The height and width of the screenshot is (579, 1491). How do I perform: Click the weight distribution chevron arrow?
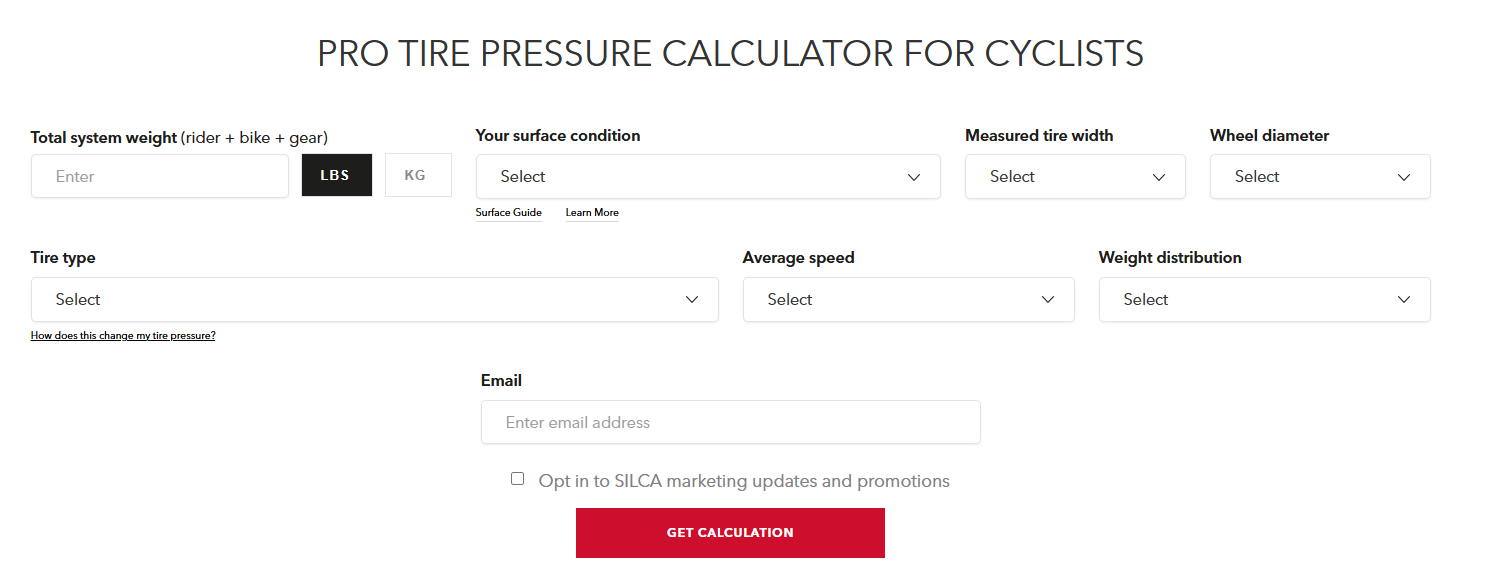[x=1404, y=300]
